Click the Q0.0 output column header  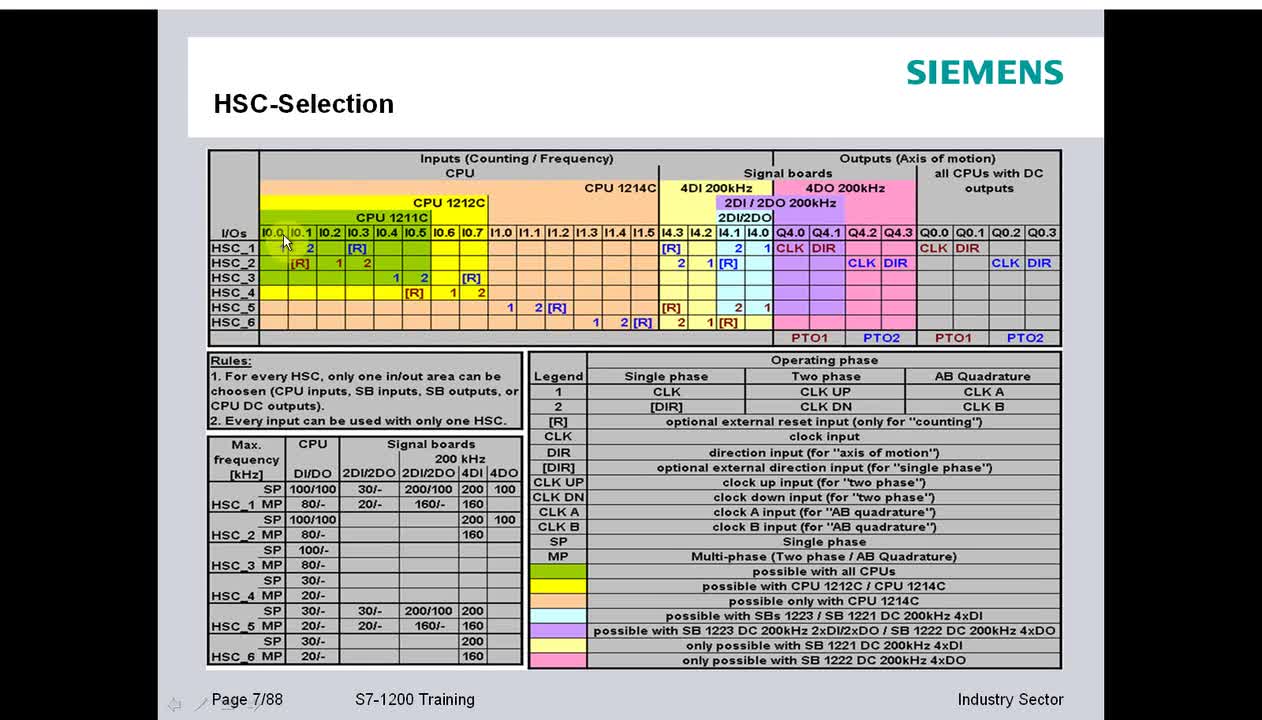click(x=935, y=233)
